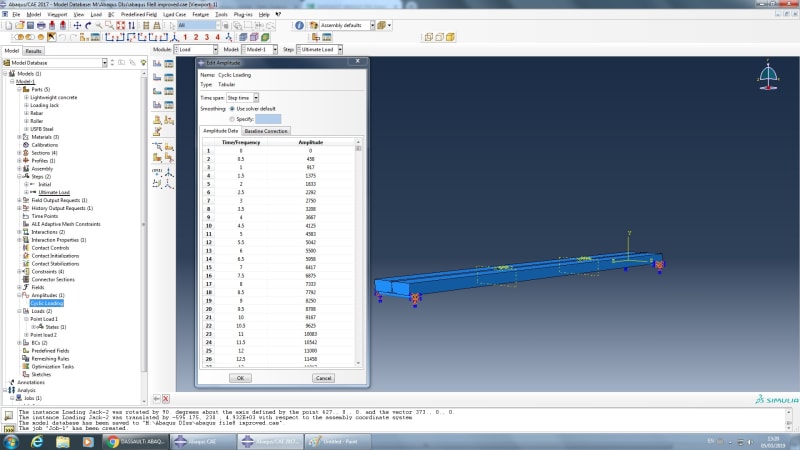Screen dimensions: 800x450
Task: Select the Box Zoom tool
Action: point(109,25)
